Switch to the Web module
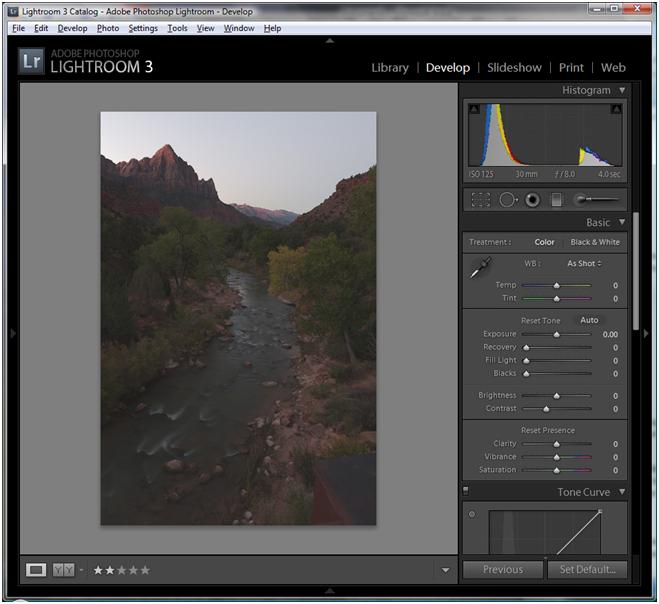 coord(613,68)
